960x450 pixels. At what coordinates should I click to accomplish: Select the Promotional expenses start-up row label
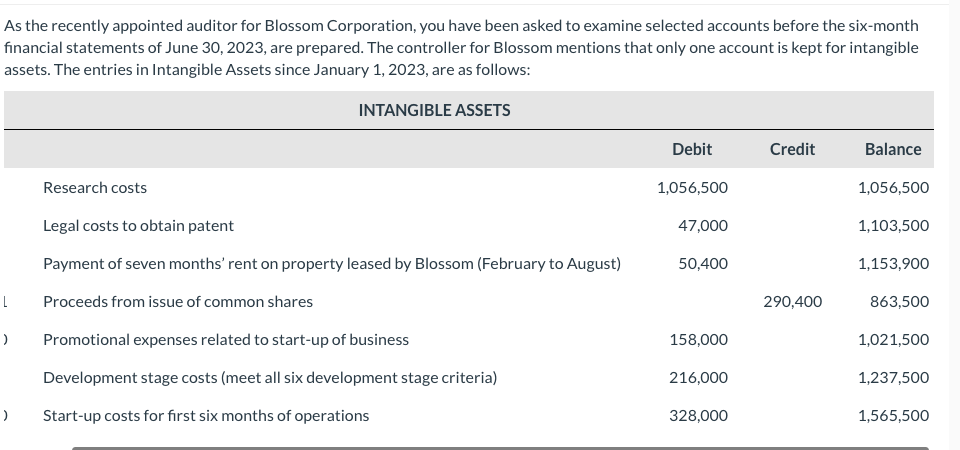point(225,339)
